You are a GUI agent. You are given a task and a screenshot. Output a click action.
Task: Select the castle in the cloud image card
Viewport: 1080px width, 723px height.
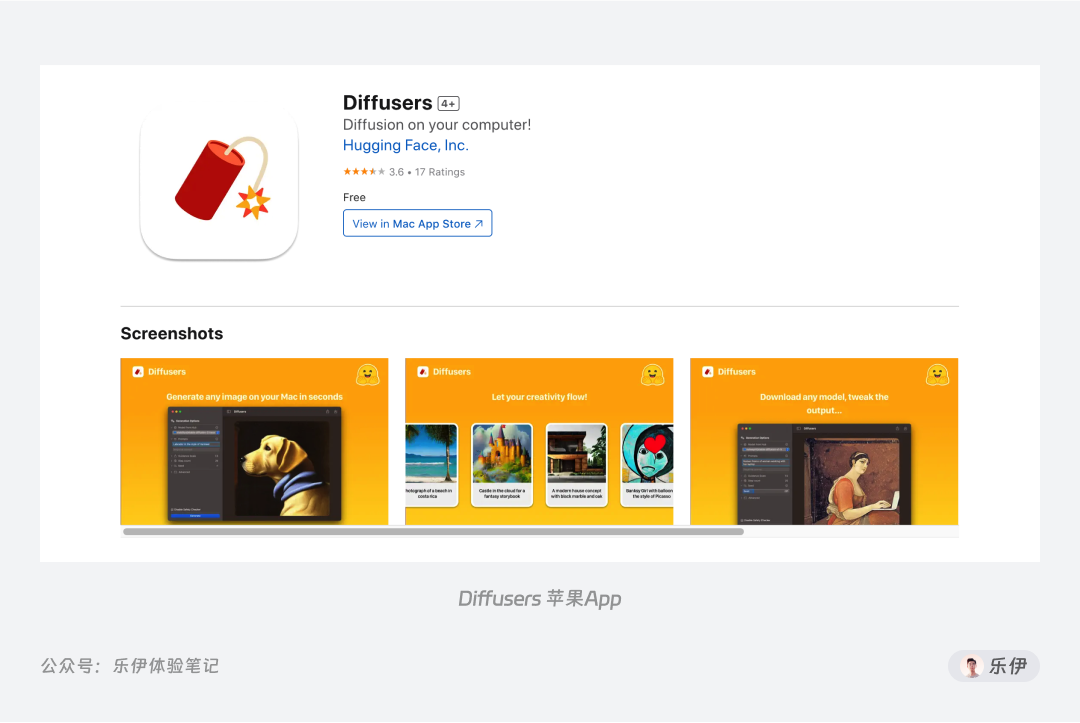[x=502, y=465]
